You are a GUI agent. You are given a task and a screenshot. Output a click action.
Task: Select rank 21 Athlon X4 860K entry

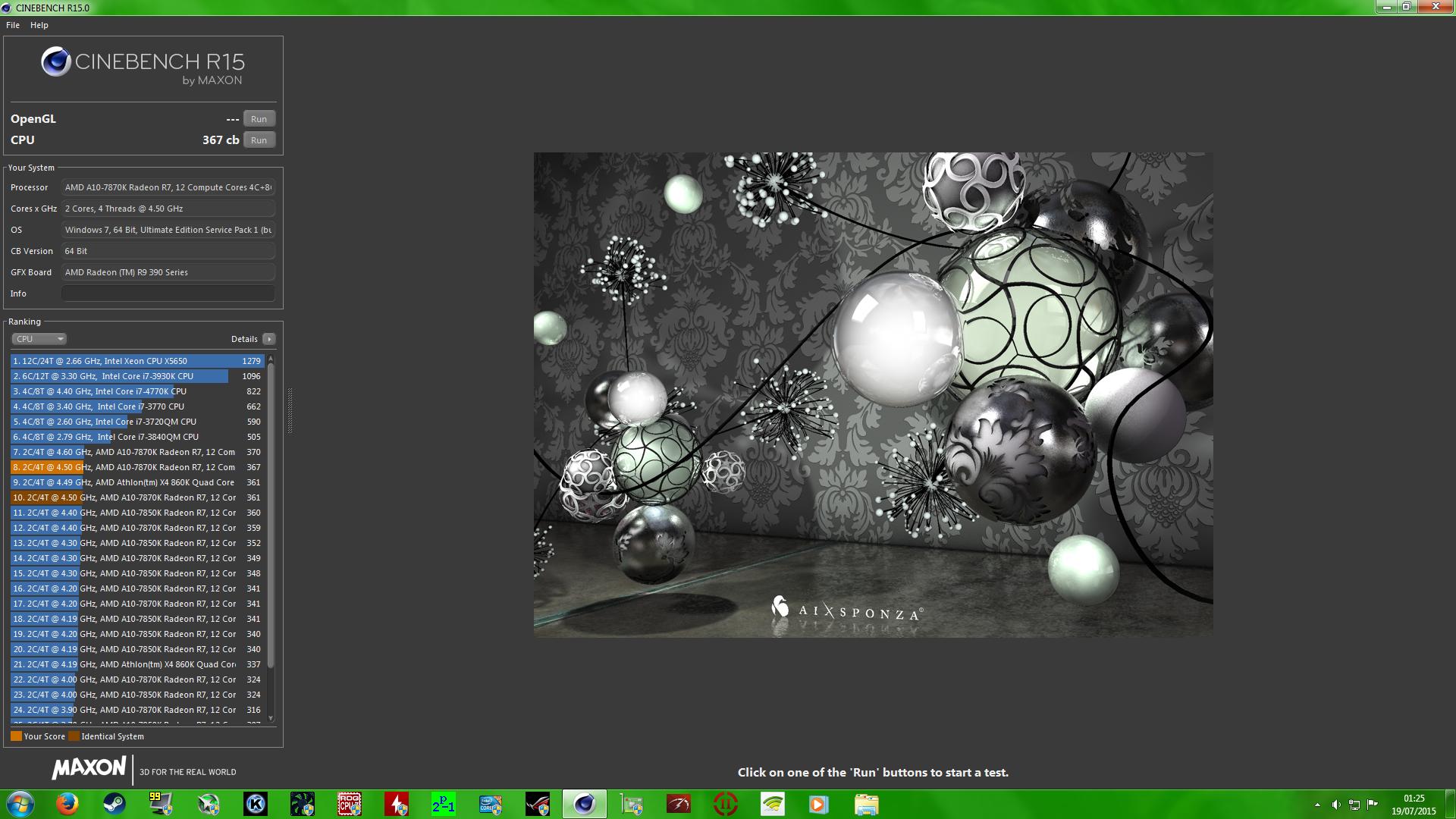click(137, 664)
